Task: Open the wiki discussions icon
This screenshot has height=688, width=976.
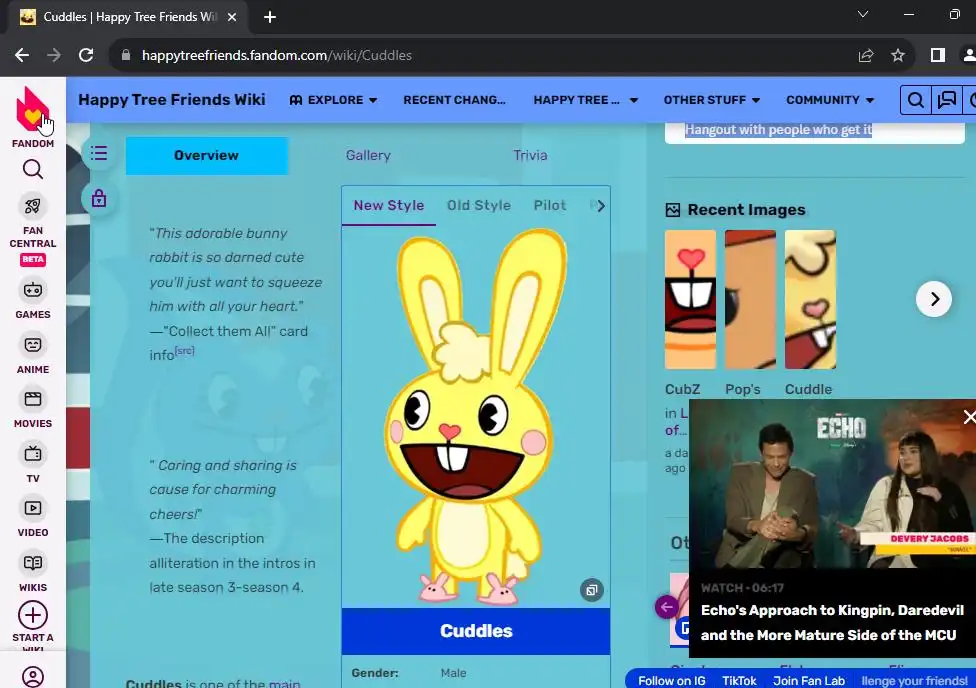Action: pos(947,100)
